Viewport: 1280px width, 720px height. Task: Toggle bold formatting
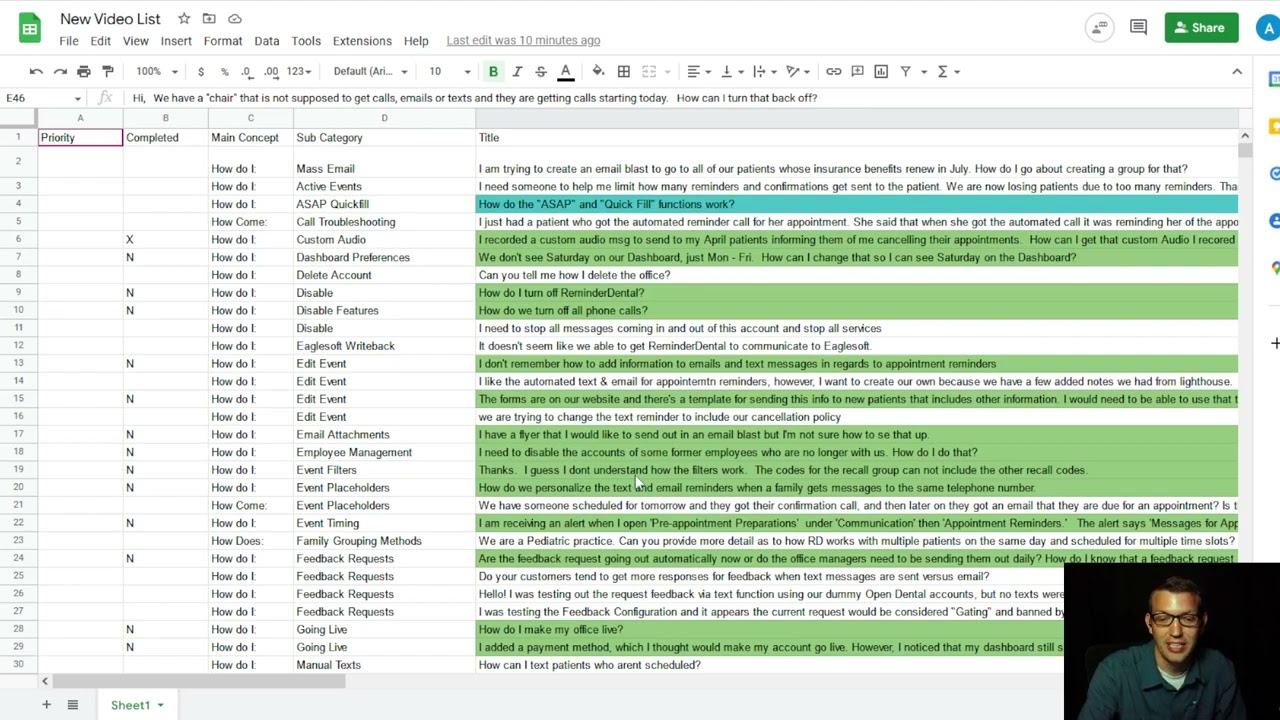pyautogui.click(x=493, y=71)
